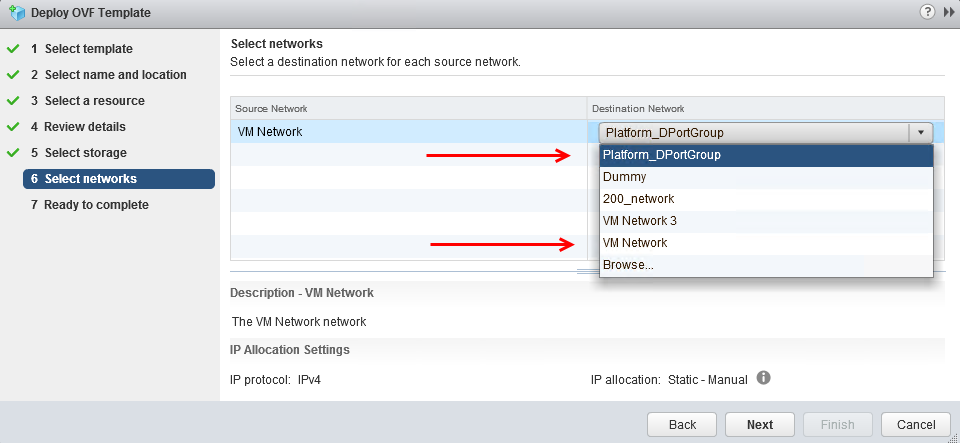This screenshot has width=960, height=443.
Task: Open the Destination Network dropdown arrow
Action: click(920, 133)
